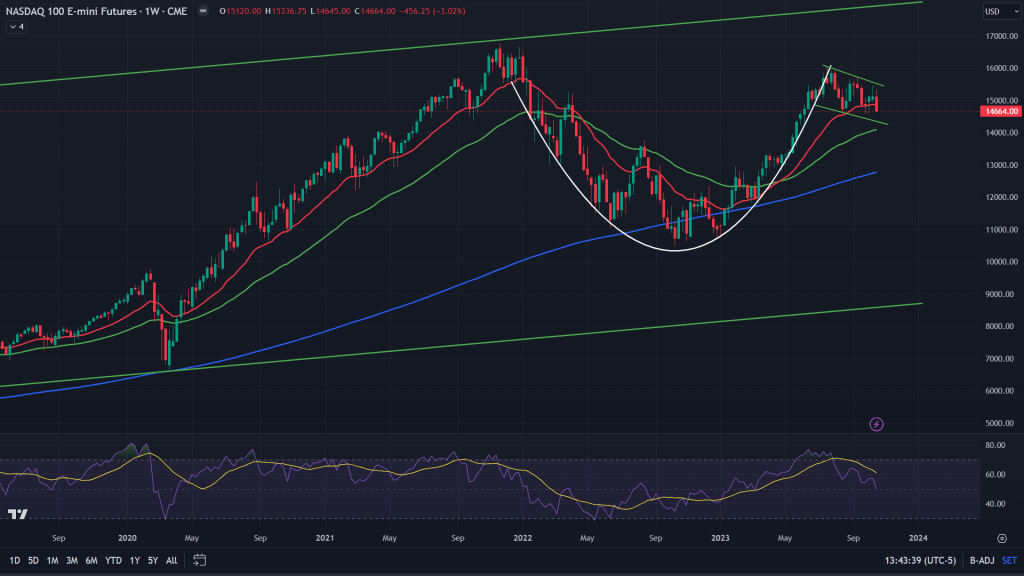Switch to the 5Y time range
1024x576 pixels.
tap(152, 560)
